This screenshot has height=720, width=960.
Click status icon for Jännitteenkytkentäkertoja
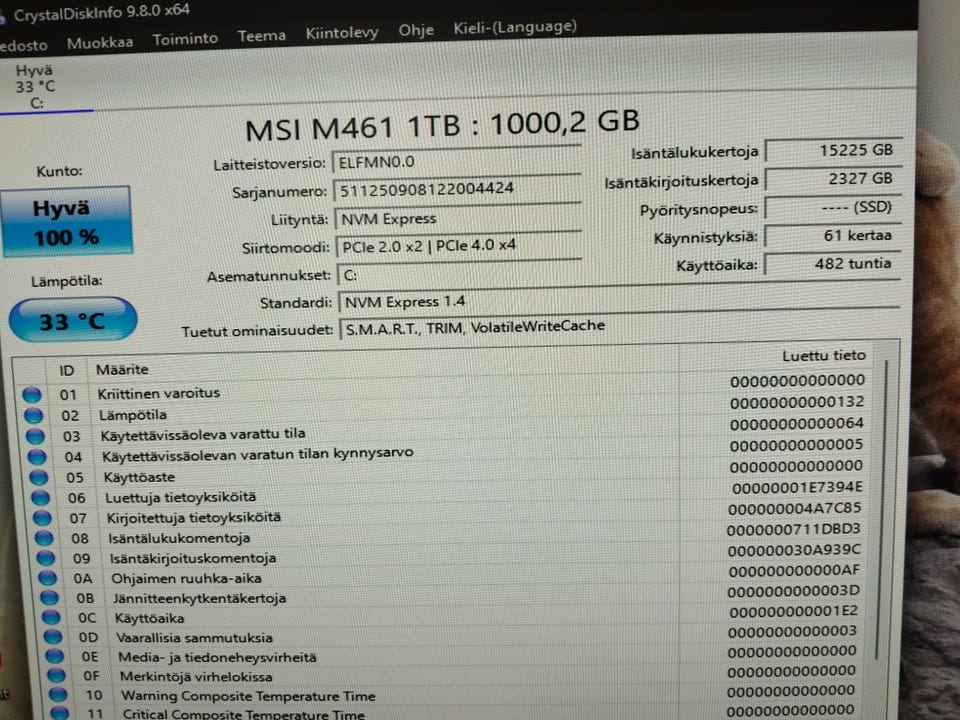click(50, 598)
